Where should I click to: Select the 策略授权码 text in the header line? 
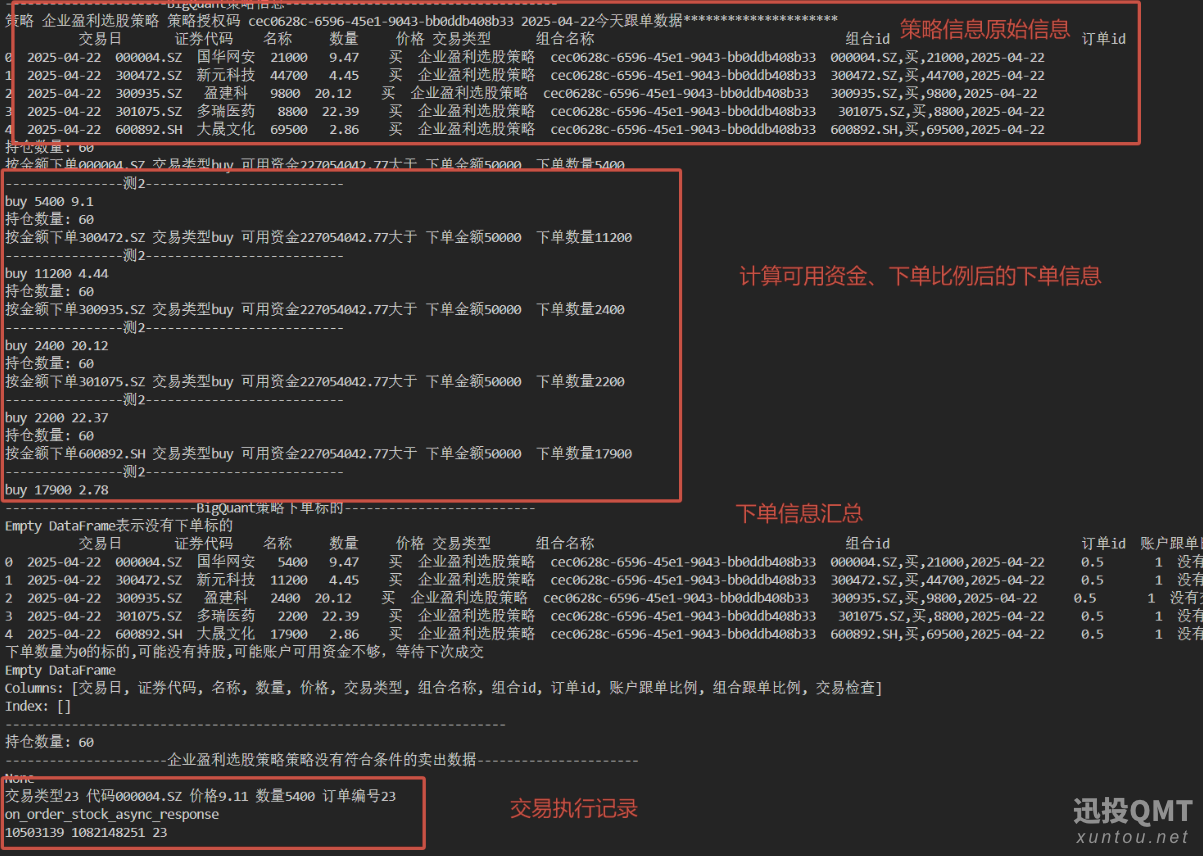click(x=204, y=20)
